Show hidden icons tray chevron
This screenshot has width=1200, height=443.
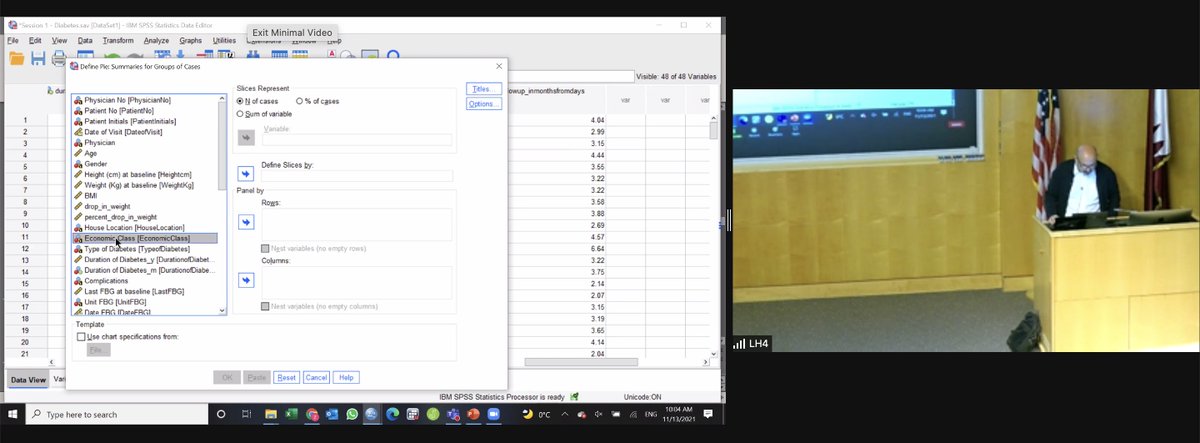point(563,414)
